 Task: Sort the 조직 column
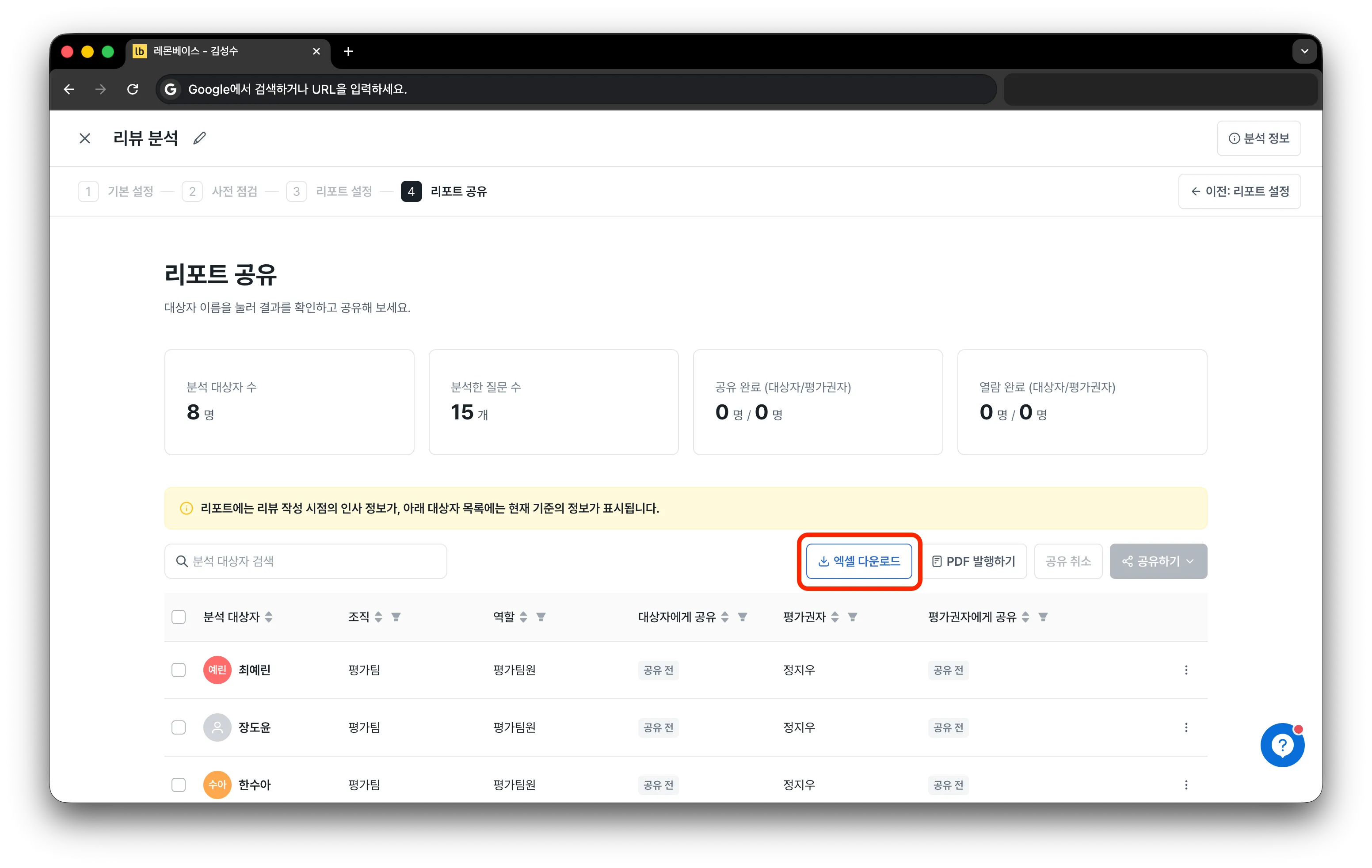(x=378, y=617)
